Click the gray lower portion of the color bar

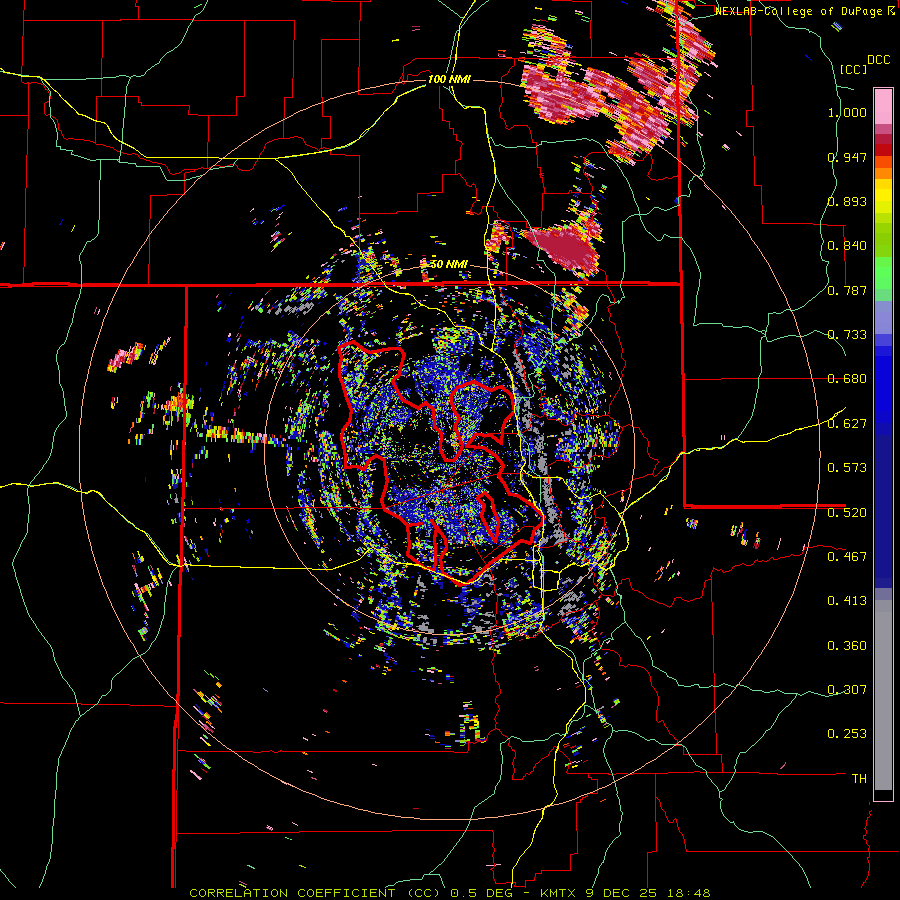tap(883, 695)
